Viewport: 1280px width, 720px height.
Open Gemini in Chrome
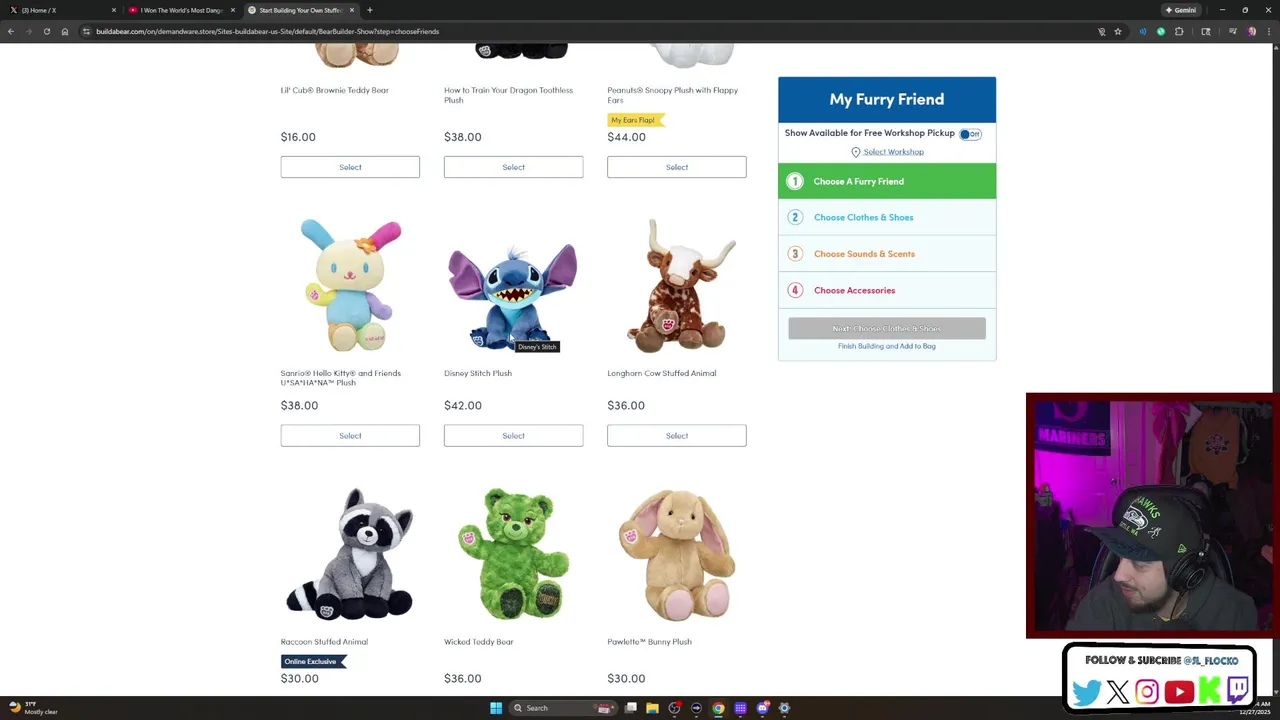1181,10
